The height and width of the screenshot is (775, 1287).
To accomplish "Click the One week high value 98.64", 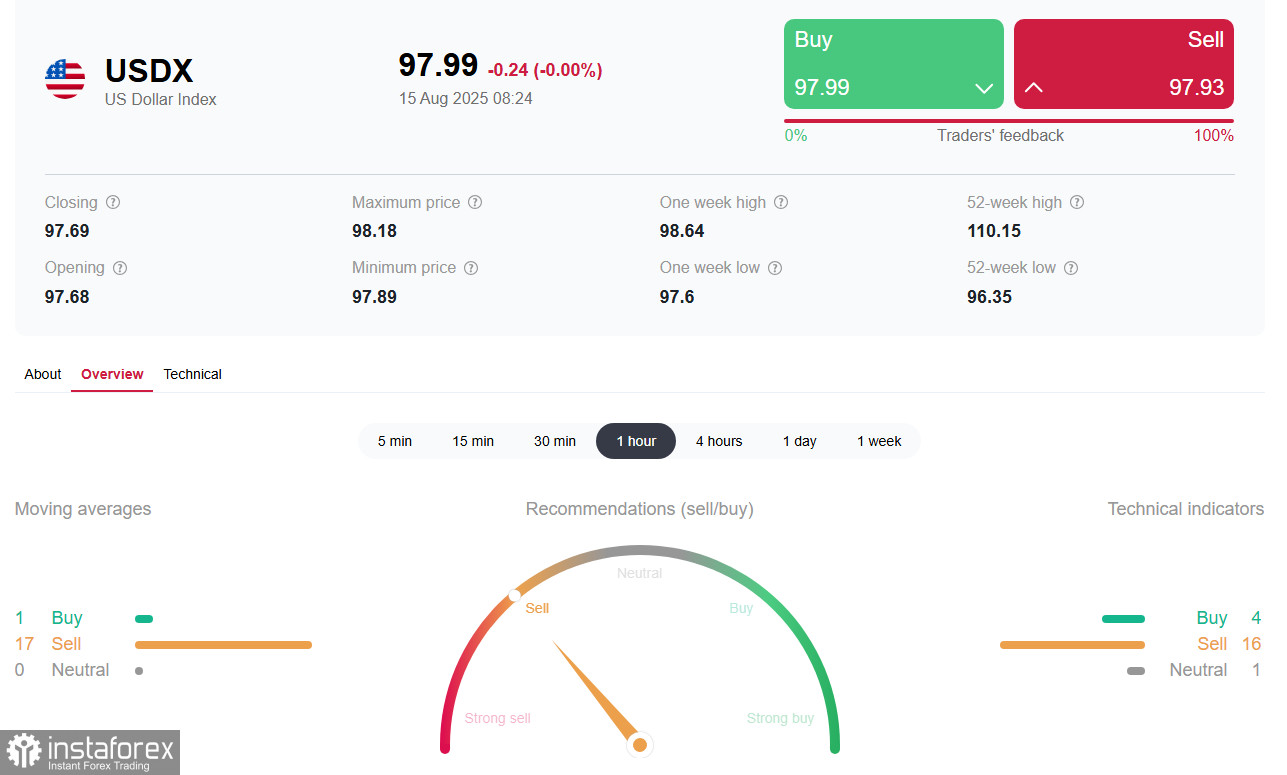I will point(682,231).
